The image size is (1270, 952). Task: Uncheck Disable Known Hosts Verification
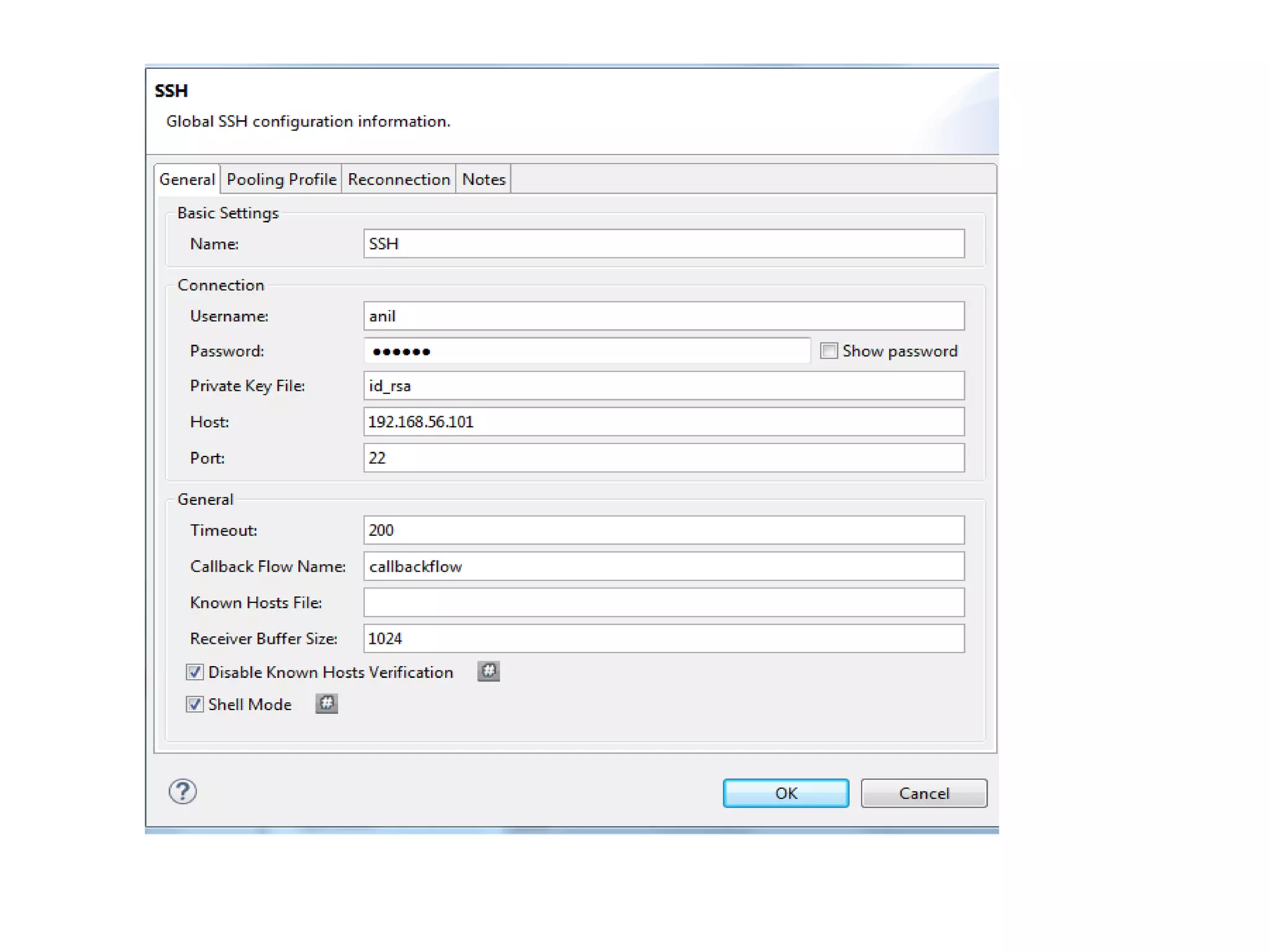(195, 672)
